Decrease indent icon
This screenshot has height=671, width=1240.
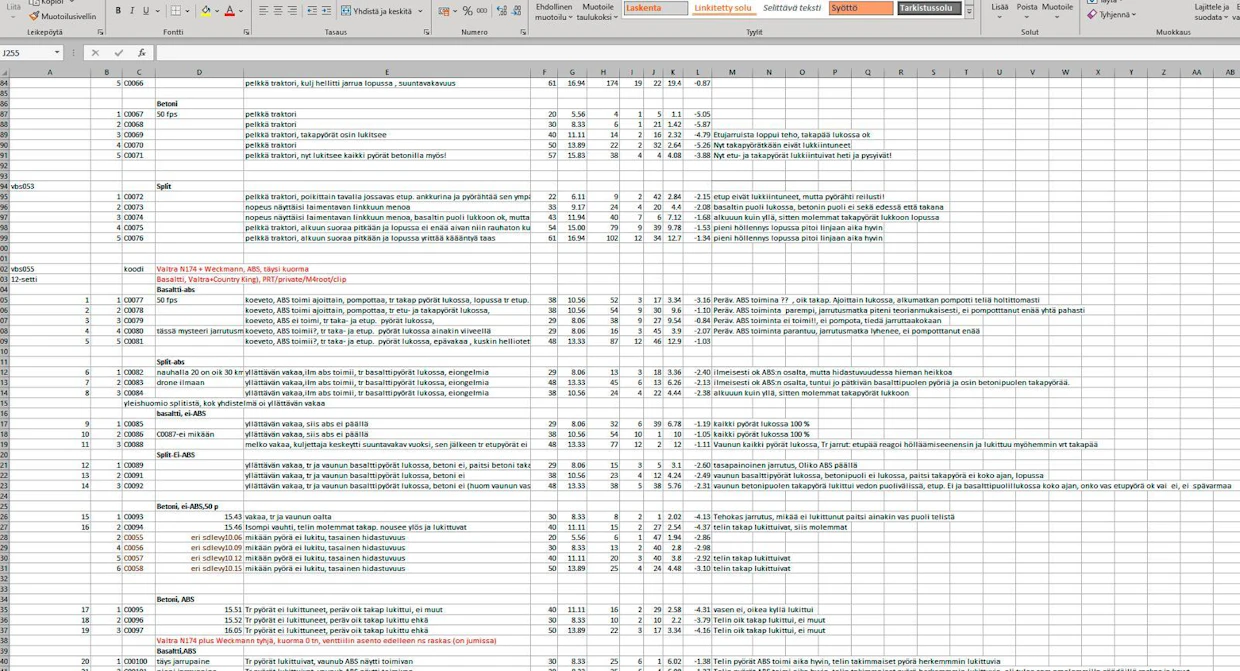tap(312, 11)
